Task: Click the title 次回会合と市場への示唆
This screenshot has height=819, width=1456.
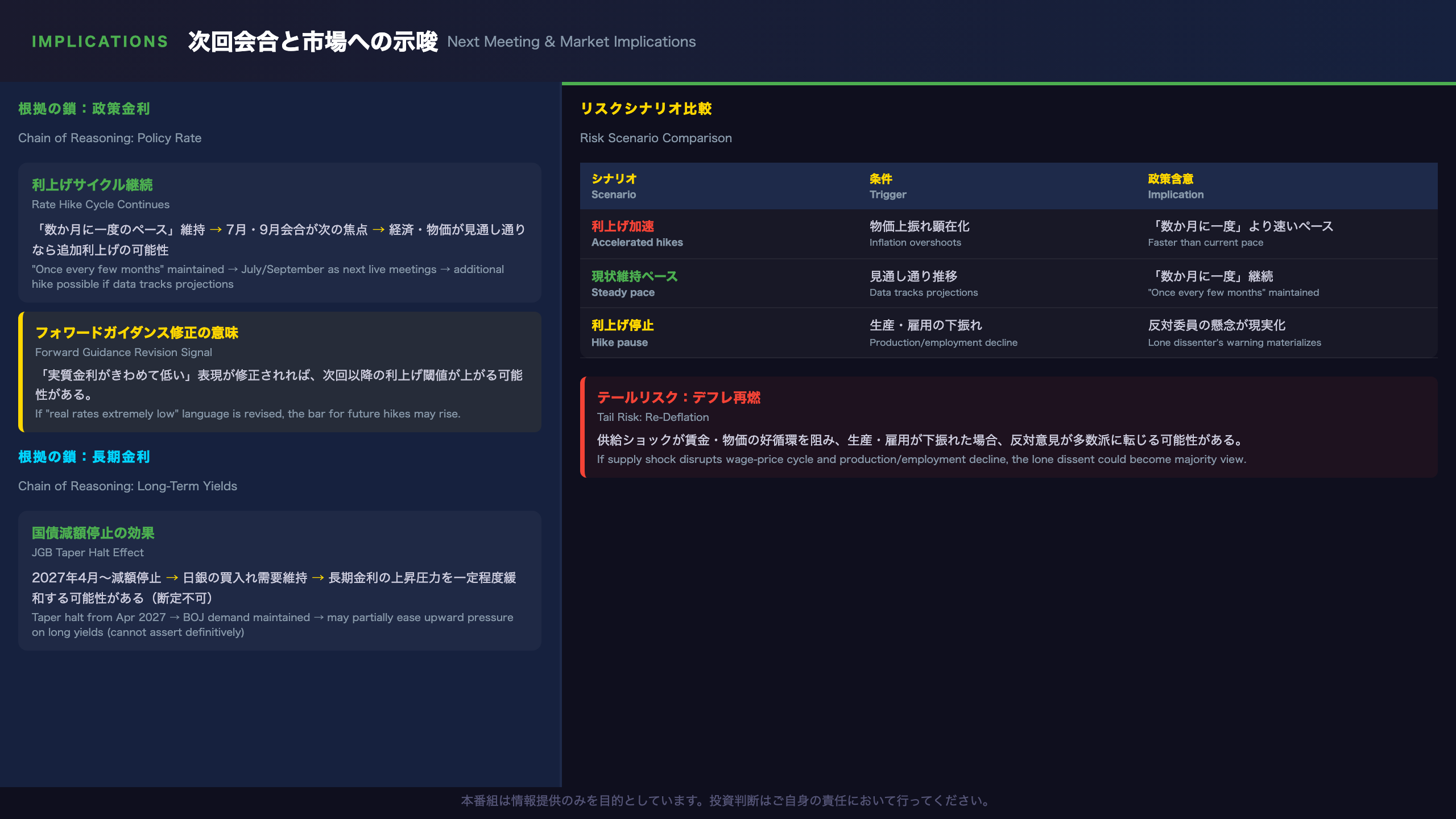Action: coord(313,42)
